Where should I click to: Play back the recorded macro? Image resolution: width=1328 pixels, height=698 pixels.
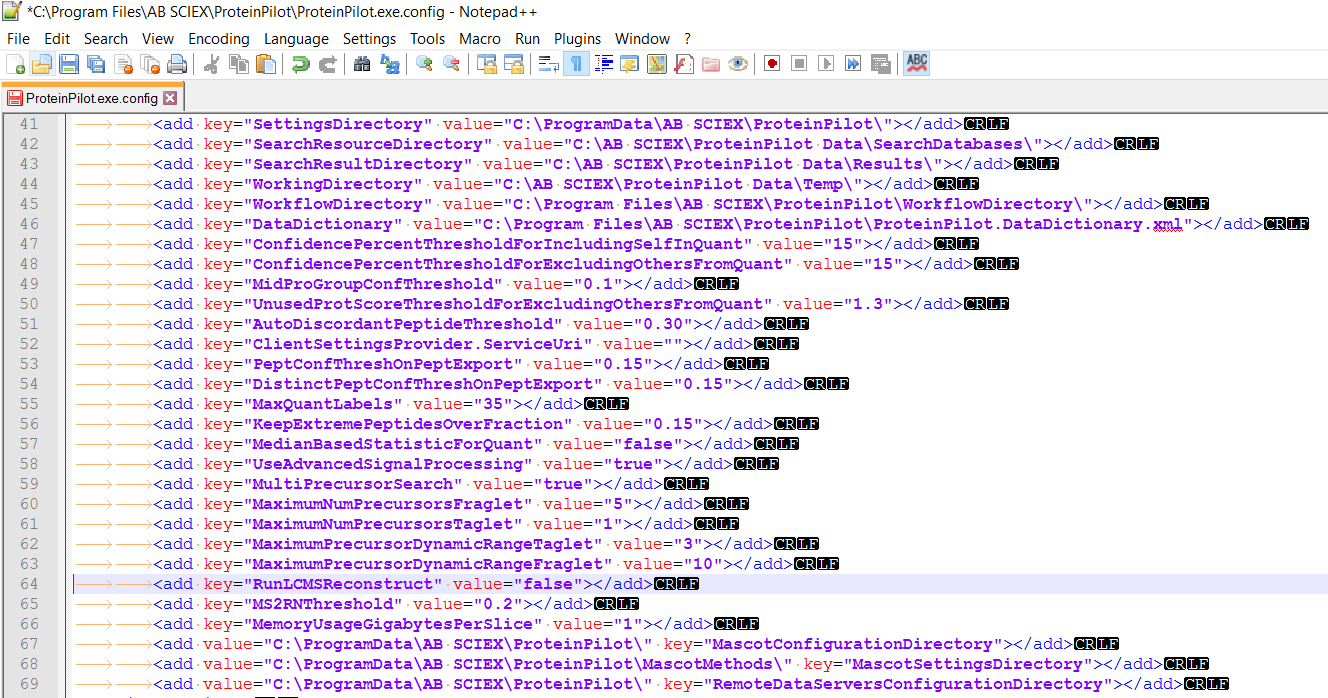(826, 64)
